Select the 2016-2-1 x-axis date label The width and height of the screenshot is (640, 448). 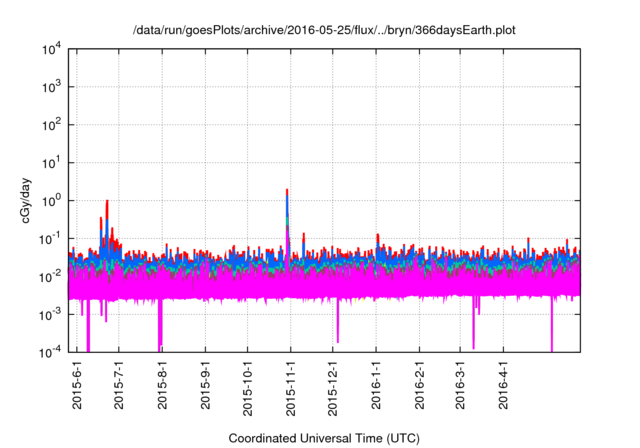[420, 386]
